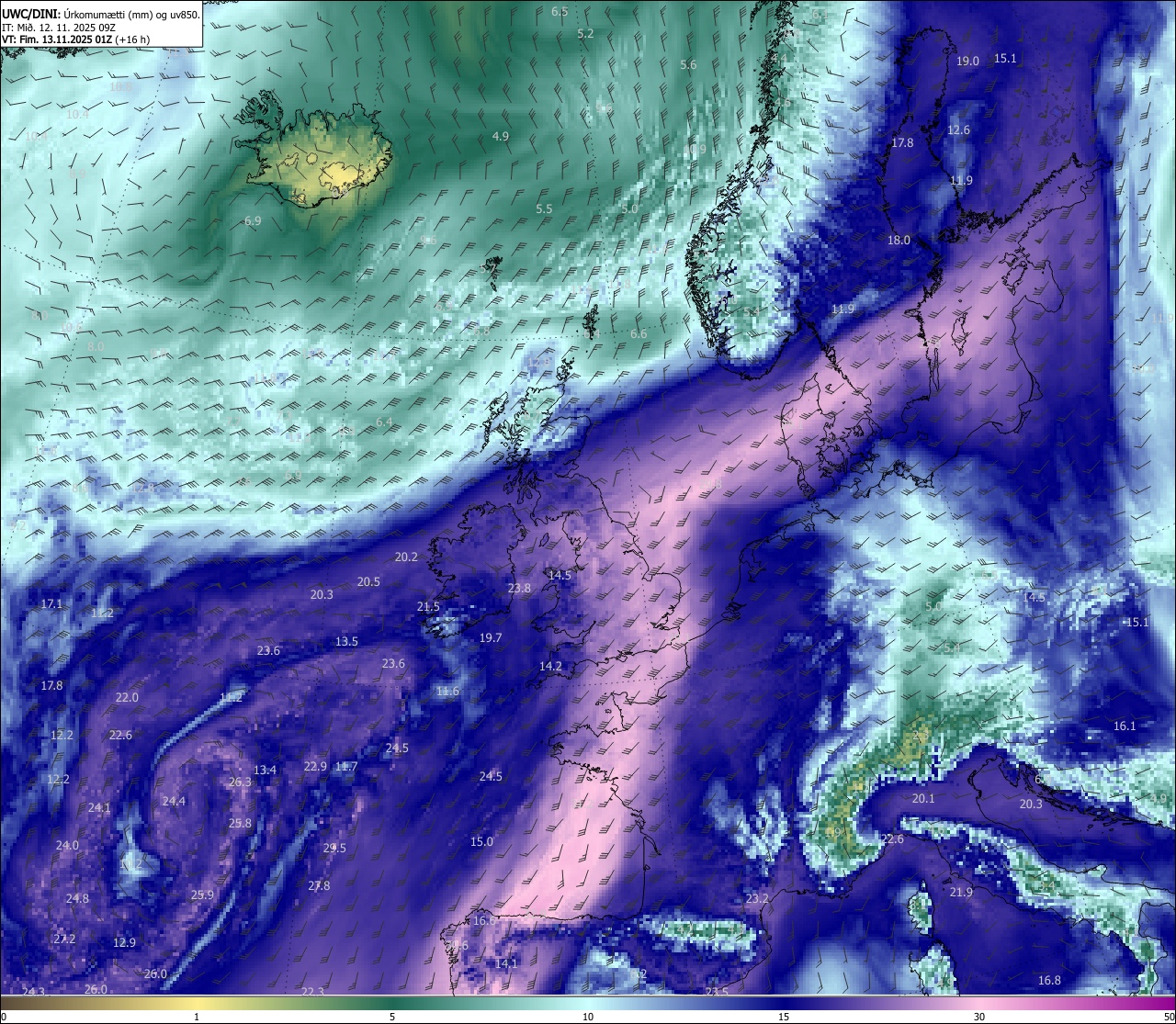Click the 20.2 value west of Ireland
Viewport: 1176px width, 1024px height.
406,557
